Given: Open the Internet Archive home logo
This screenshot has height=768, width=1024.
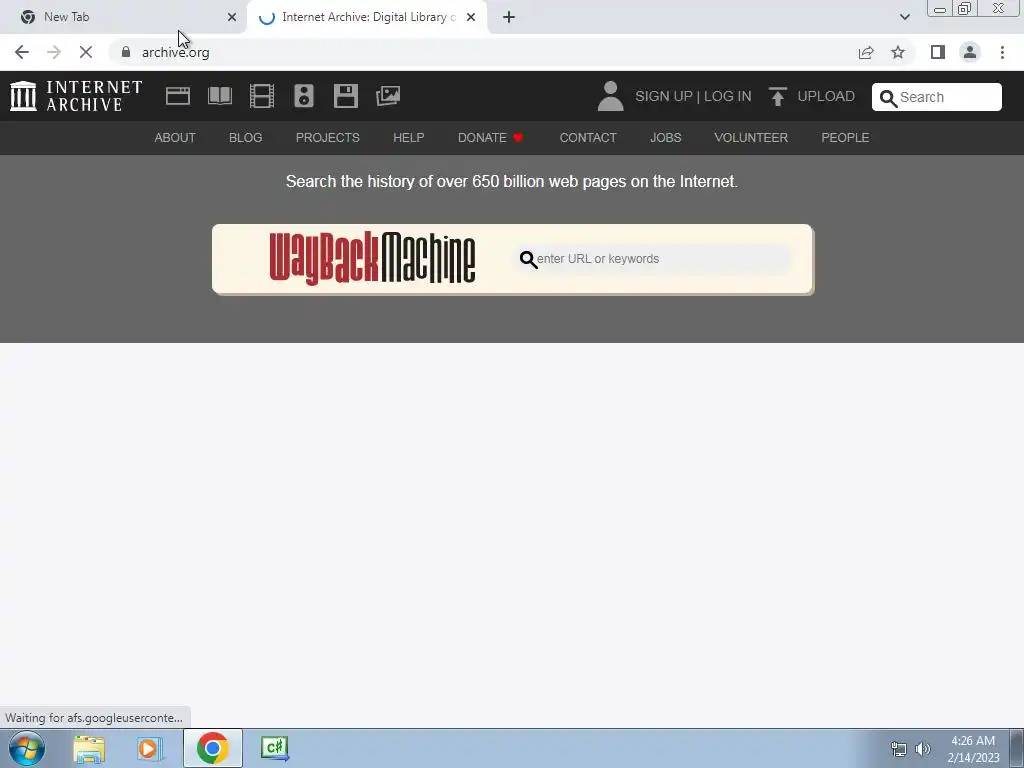Looking at the screenshot, I should pyautogui.click(x=76, y=96).
